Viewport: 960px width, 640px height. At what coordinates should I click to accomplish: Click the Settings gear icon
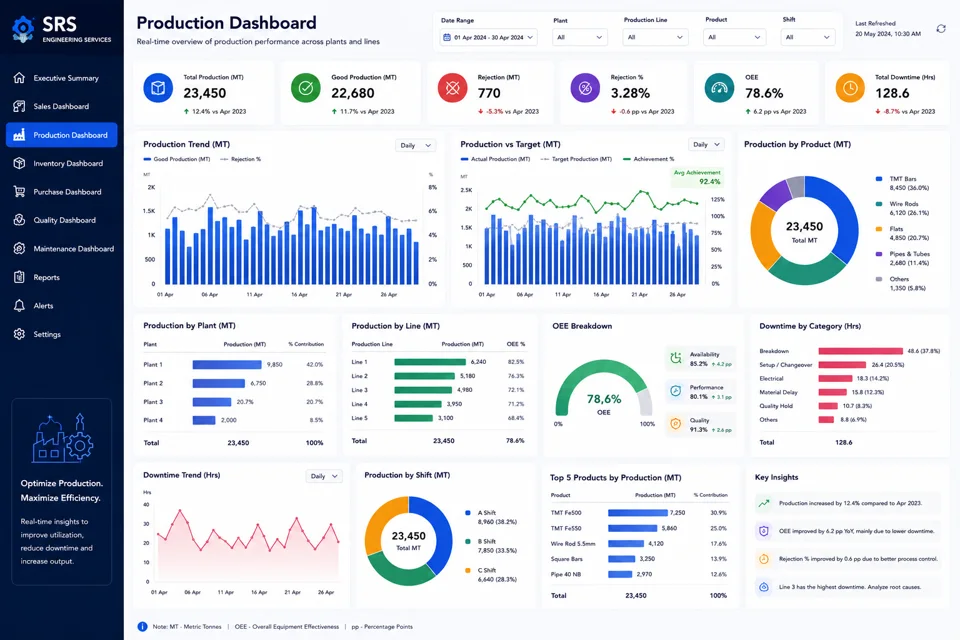tap(19, 334)
